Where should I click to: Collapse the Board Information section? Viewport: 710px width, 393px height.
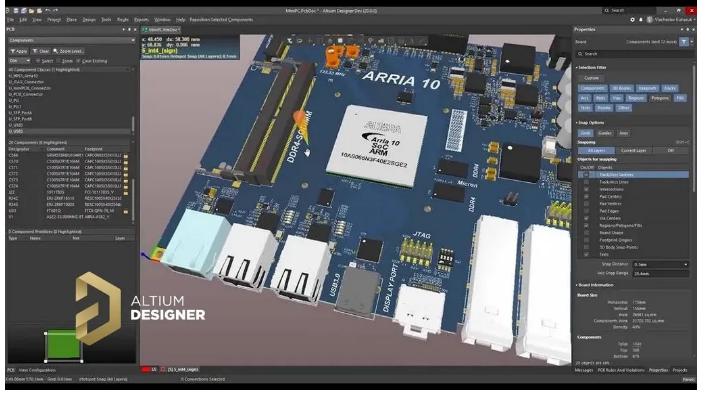(x=577, y=285)
